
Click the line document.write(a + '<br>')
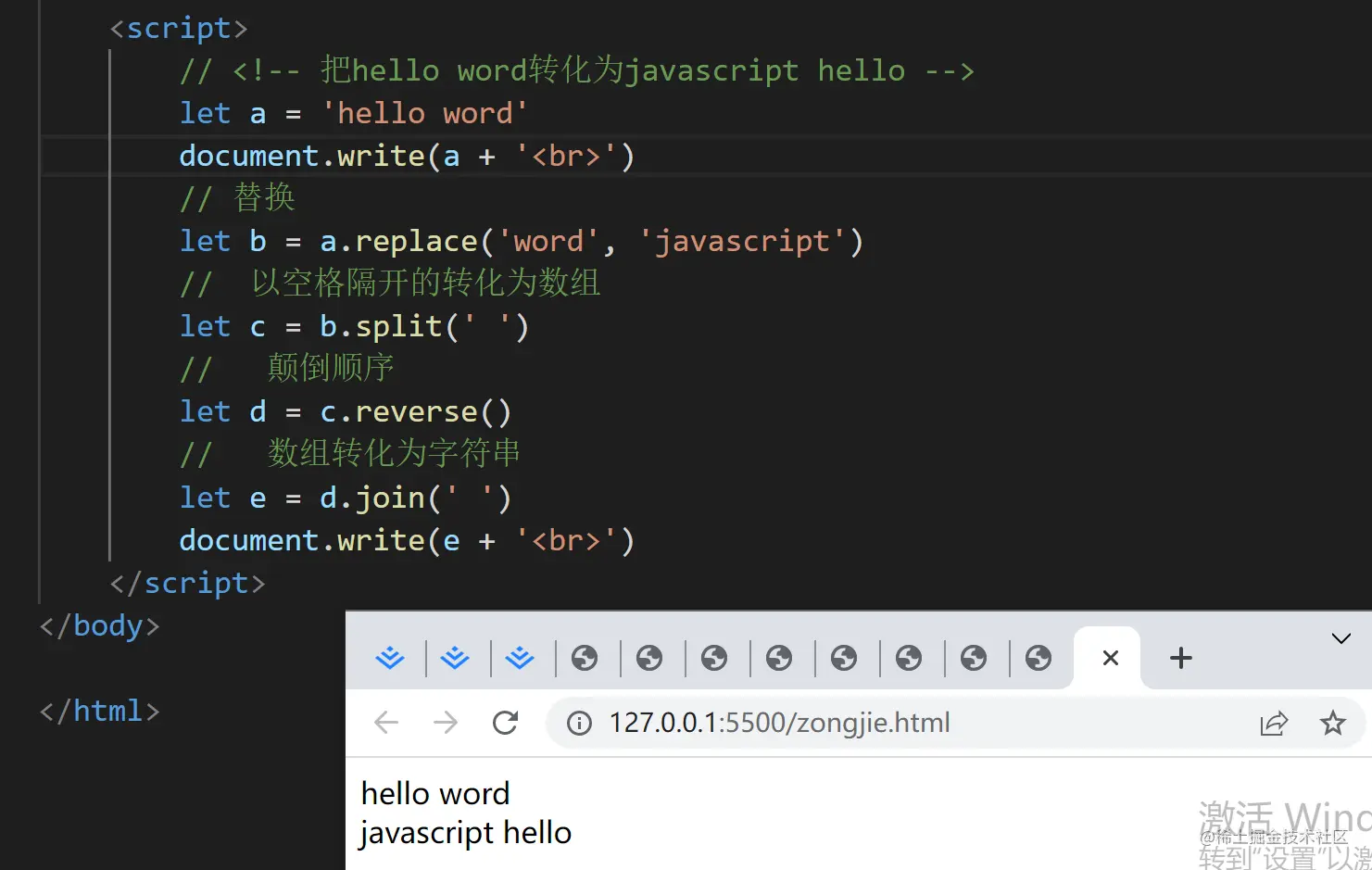[407, 156]
